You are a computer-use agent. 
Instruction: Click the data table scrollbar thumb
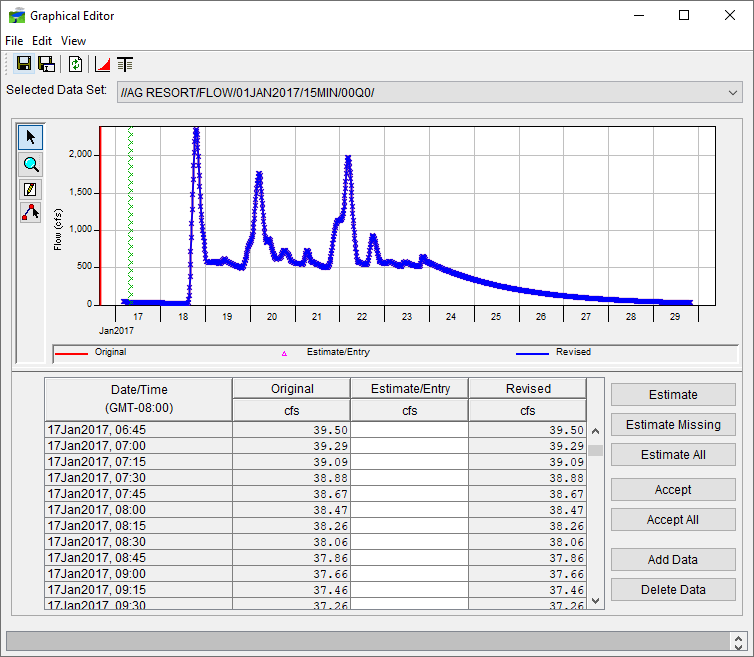pos(595,450)
